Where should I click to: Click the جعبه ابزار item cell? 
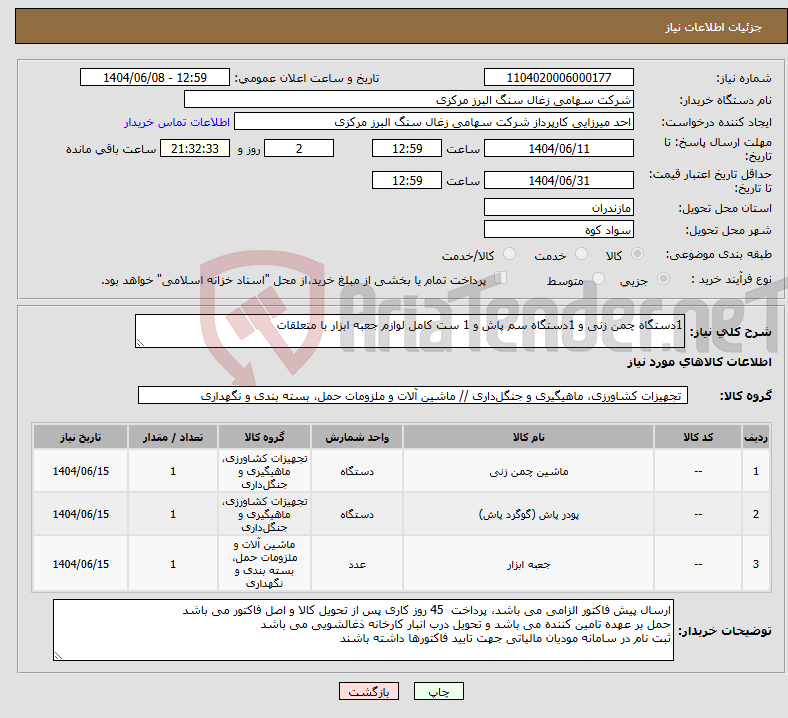point(528,564)
